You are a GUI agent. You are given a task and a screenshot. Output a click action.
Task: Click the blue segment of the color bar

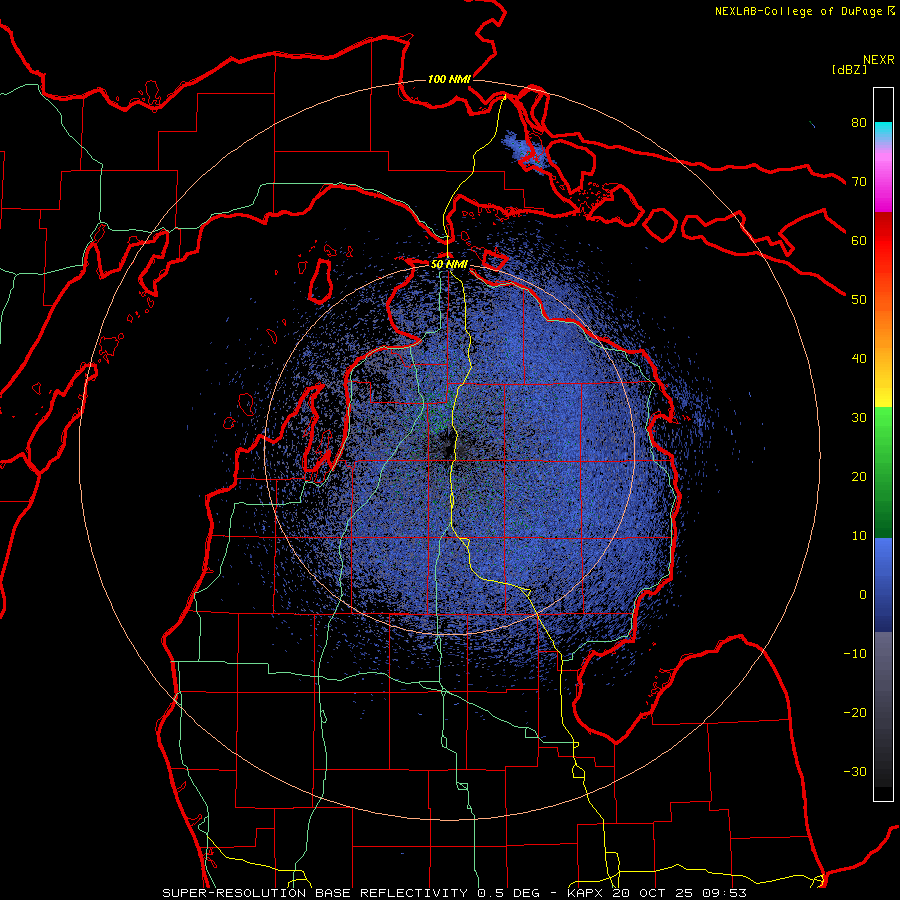(883, 584)
